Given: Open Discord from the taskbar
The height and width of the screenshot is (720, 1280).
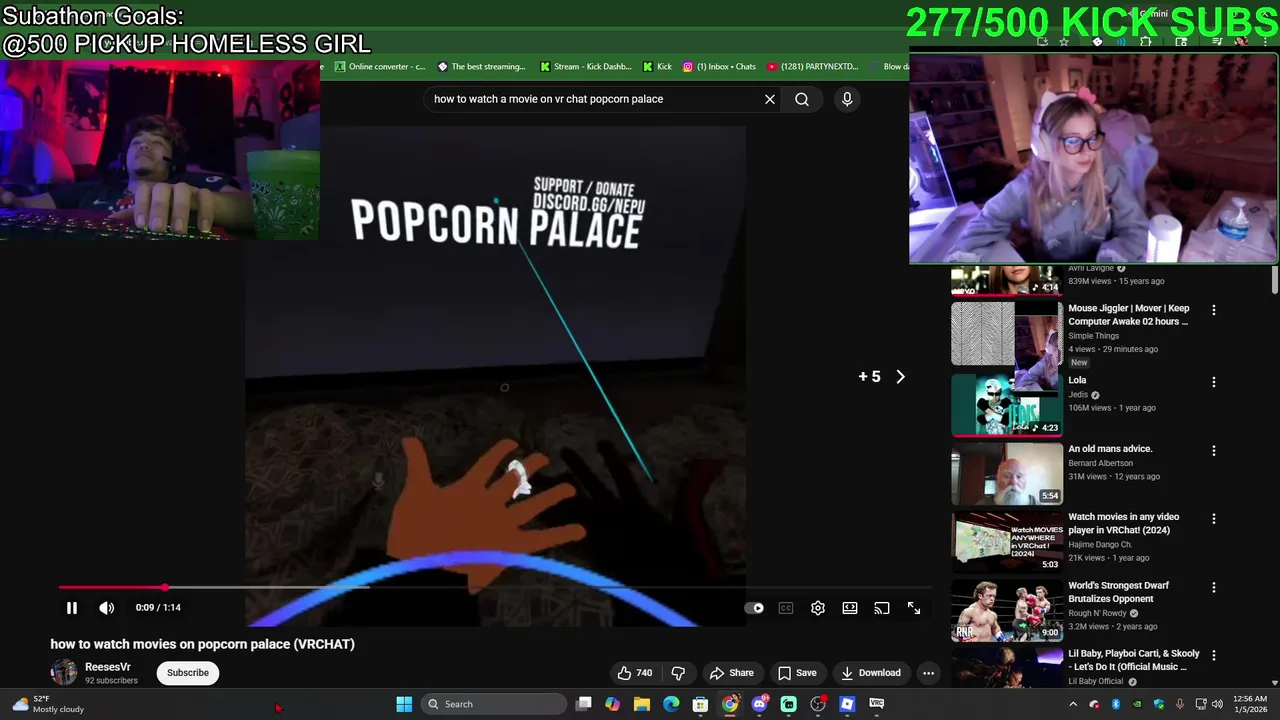Looking at the screenshot, I should tap(760, 704).
